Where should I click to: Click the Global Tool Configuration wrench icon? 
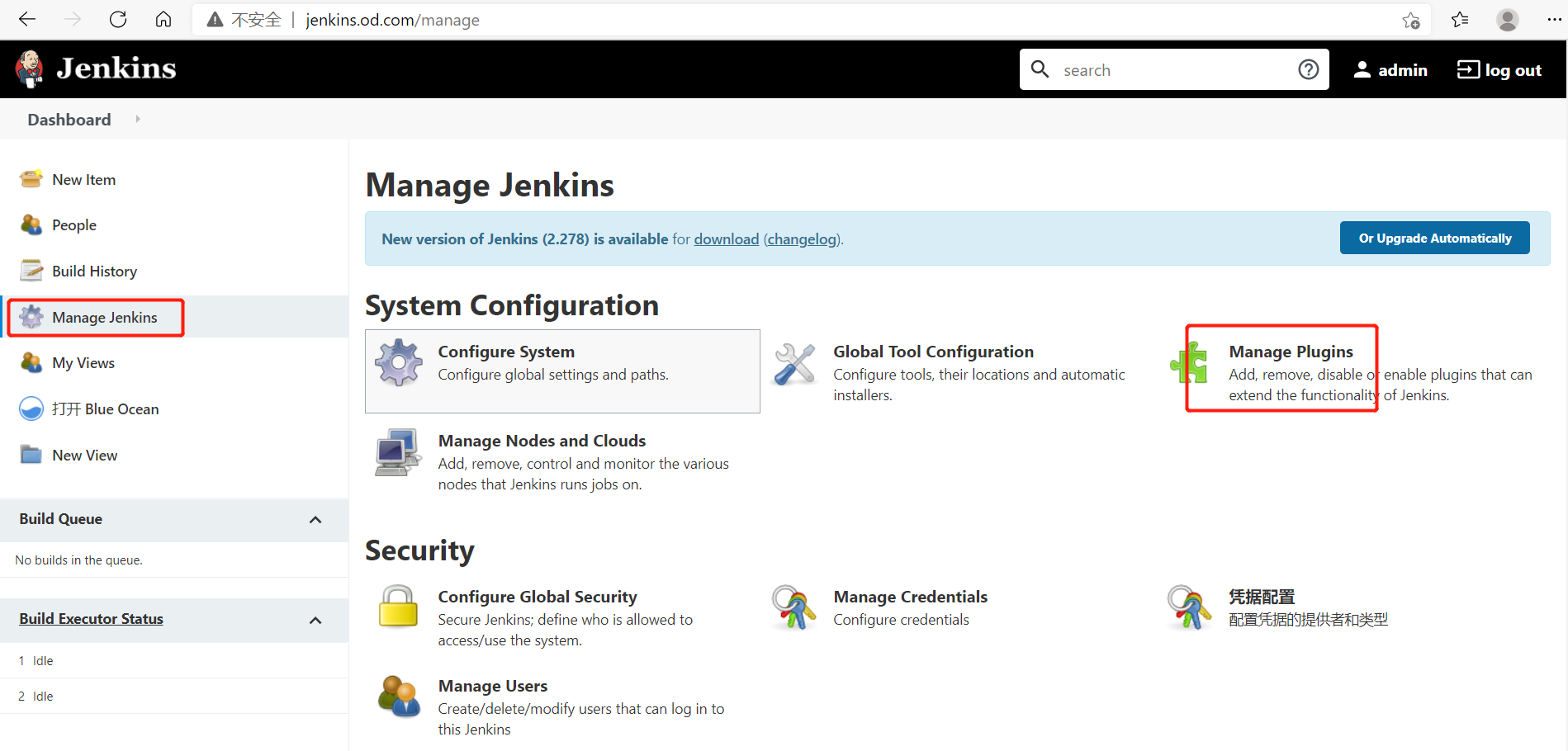coord(794,364)
